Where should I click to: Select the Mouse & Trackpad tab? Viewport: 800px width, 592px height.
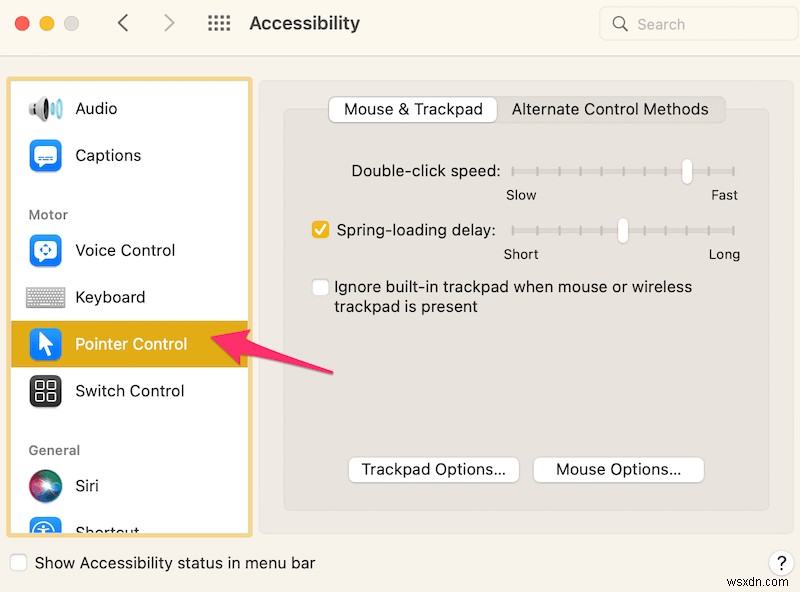(412, 109)
